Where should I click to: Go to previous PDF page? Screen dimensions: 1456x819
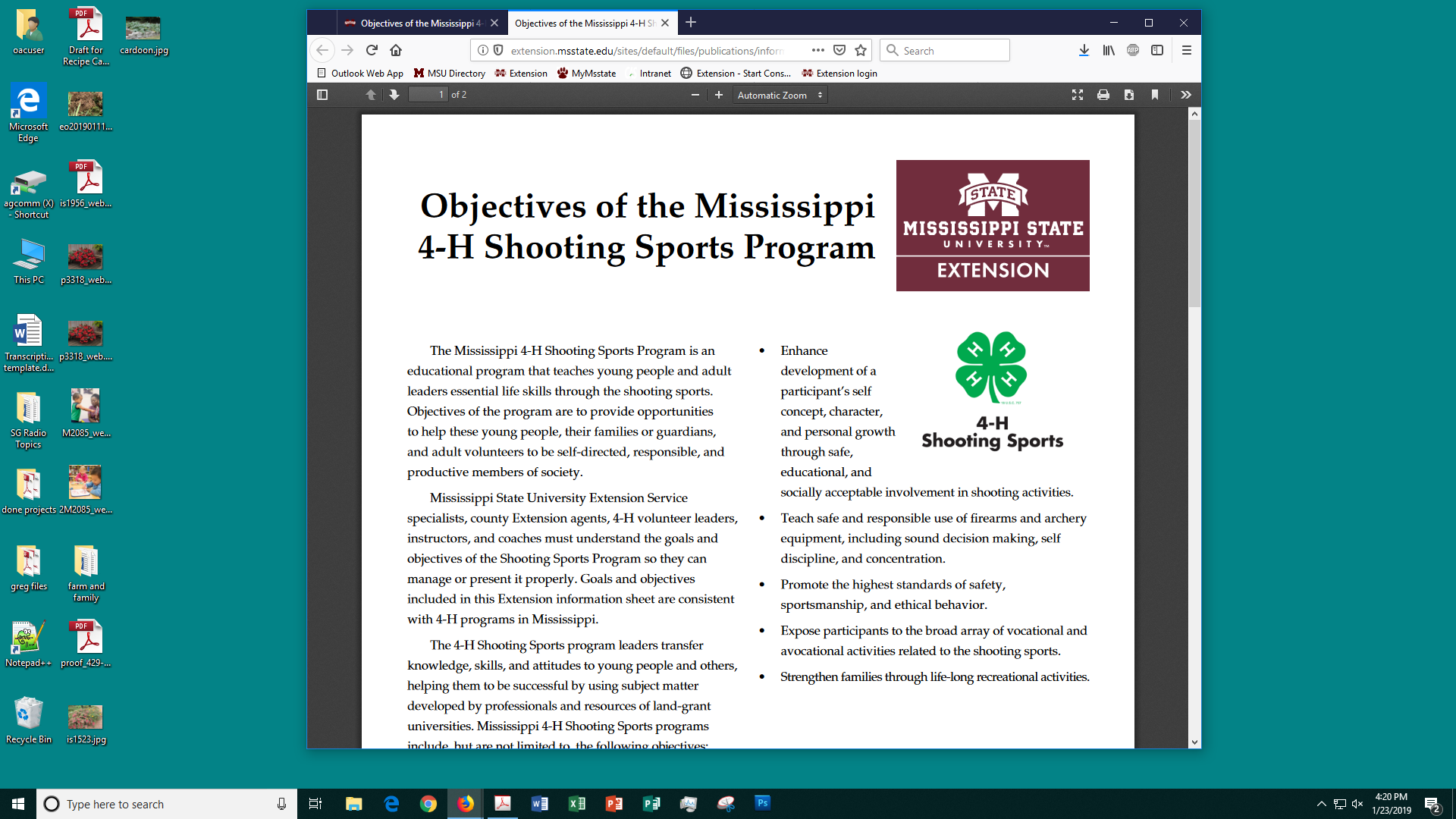371,95
